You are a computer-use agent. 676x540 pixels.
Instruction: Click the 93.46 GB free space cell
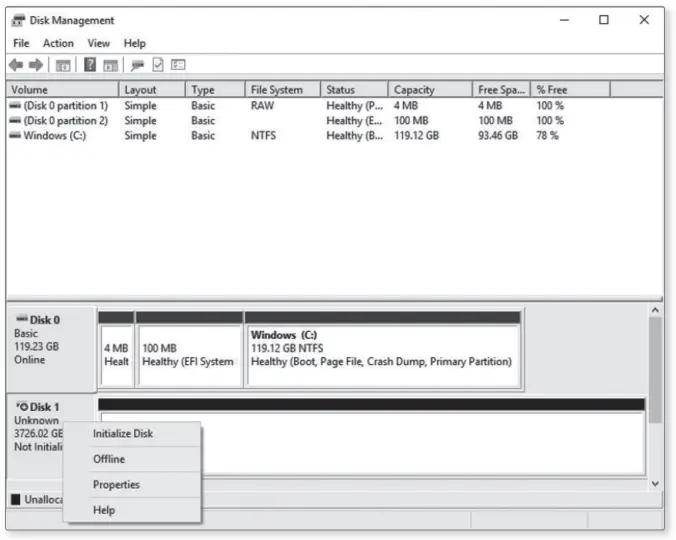point(498,136)
